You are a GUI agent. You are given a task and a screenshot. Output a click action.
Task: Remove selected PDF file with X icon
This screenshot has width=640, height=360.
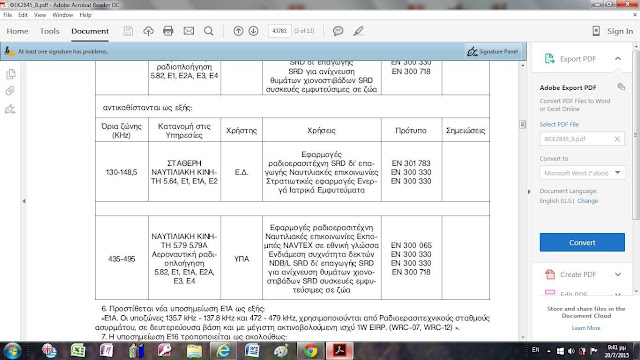[x=617, y=139]
